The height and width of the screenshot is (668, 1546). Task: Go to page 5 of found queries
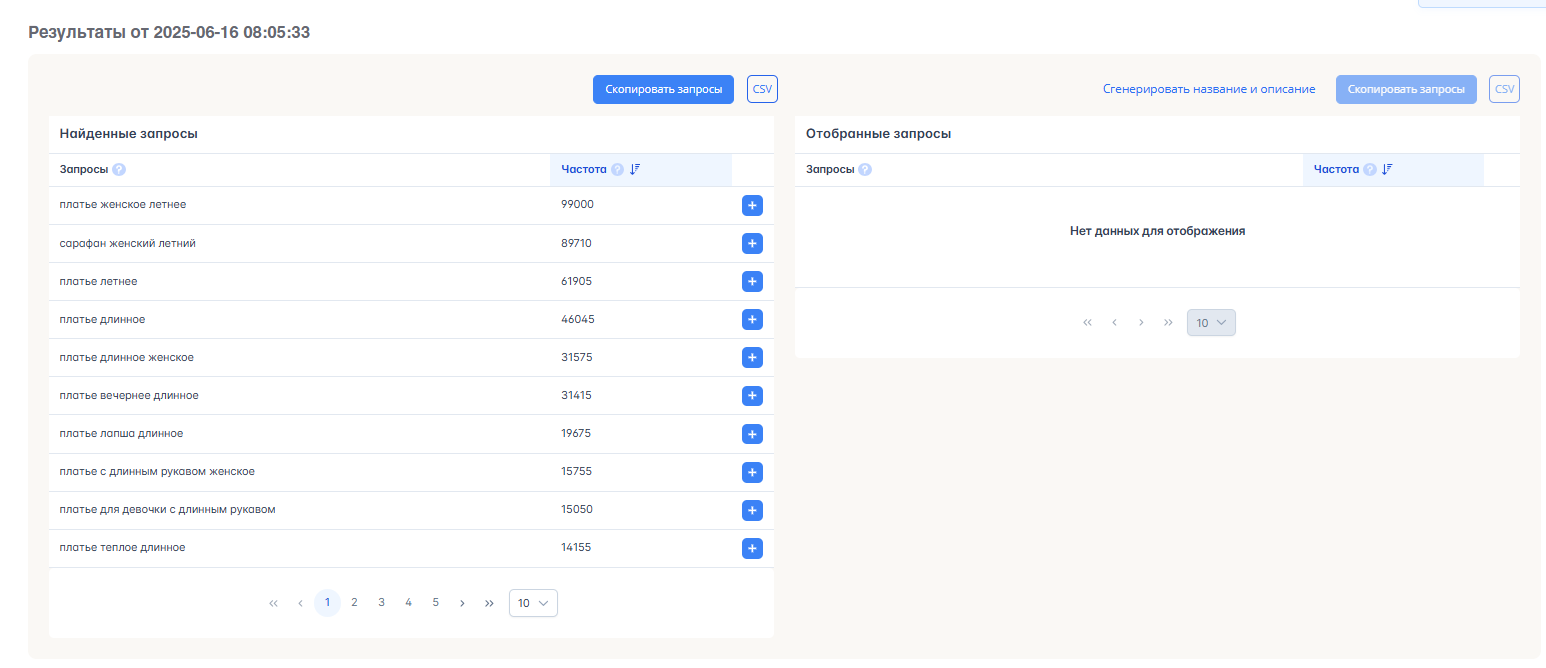[x=435, y=603]
